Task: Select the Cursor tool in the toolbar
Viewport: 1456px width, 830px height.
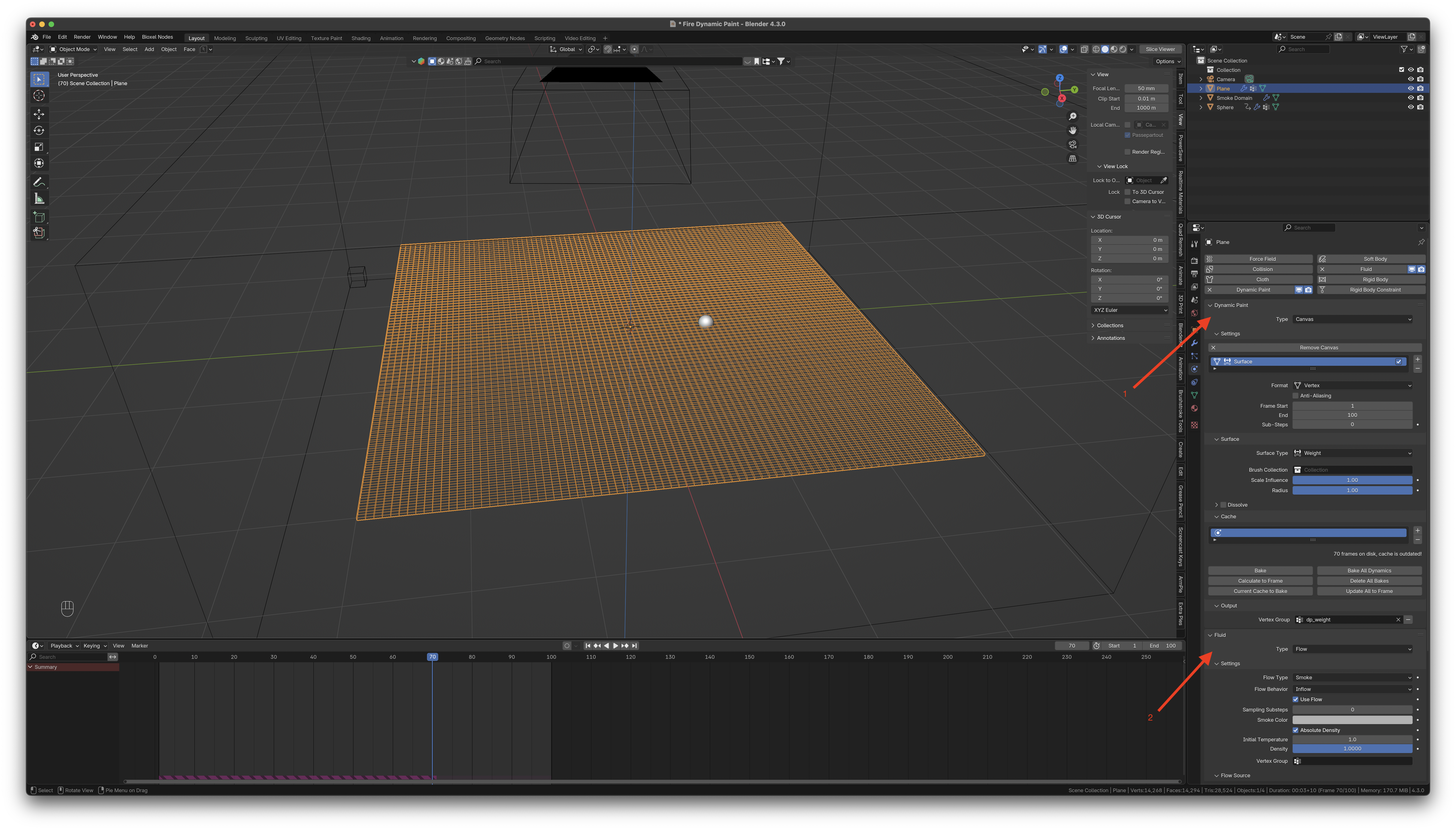Action: click(x=39, y=96)
